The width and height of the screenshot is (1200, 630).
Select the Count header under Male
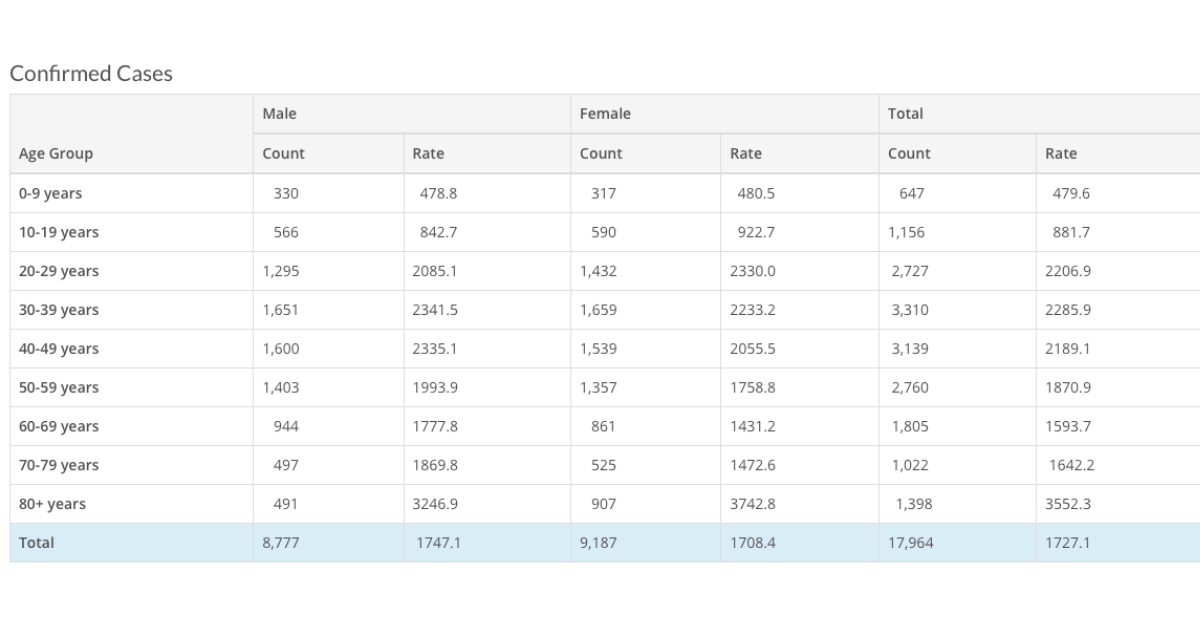point(283,154)
